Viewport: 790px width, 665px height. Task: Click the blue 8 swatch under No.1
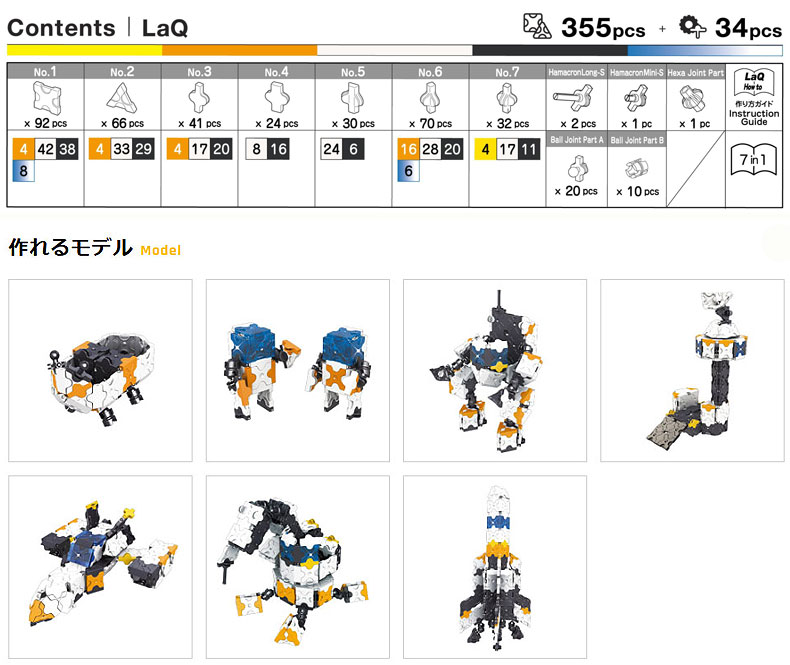(x=23, y=171)
